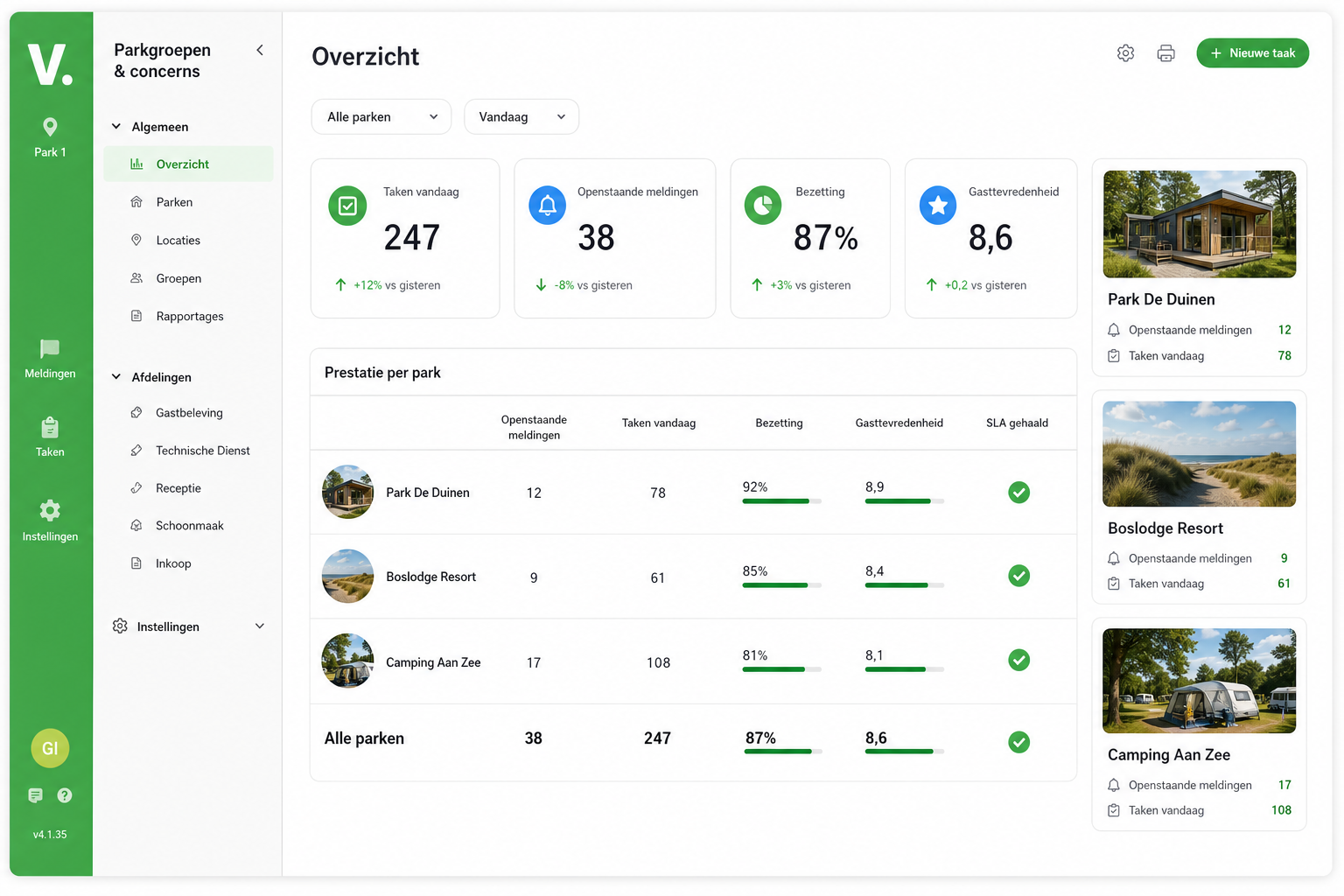Image resolution: width=1344 pixels, height=896 pixels.
Task: Open Instellingen gear in green sidebar
Action: pos(50,510)
